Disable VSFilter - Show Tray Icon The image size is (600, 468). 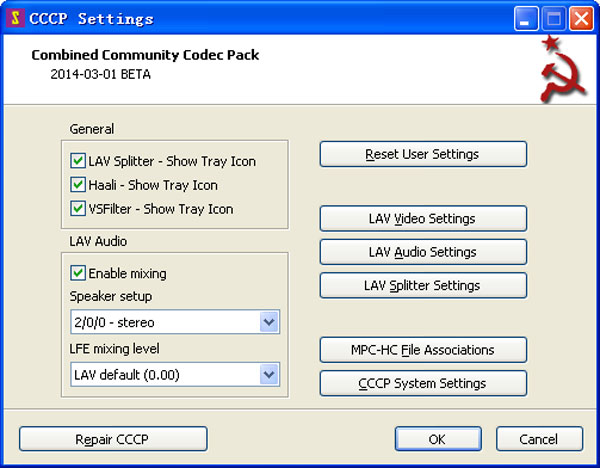coord(78,209)
